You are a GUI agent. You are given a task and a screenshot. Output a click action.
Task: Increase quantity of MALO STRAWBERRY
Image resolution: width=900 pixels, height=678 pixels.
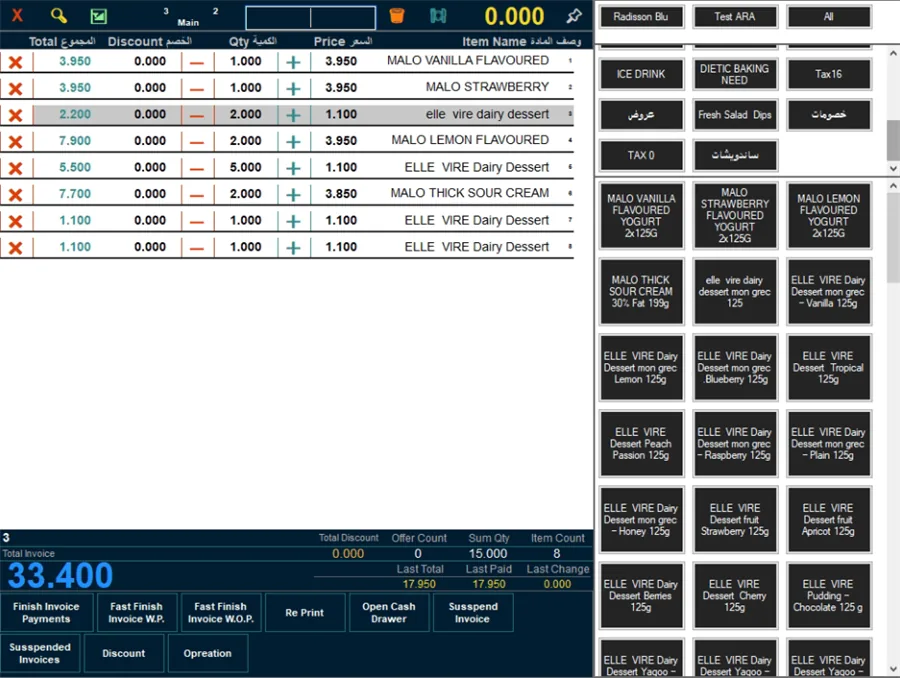tap(293, 88)
